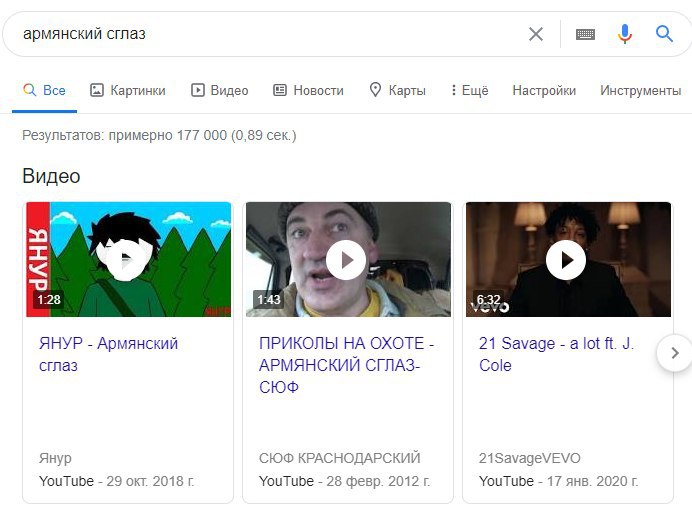This screenshot has width=692, height=526.
Task: Click the blue magnifier search button
Action: coord(664,34)
